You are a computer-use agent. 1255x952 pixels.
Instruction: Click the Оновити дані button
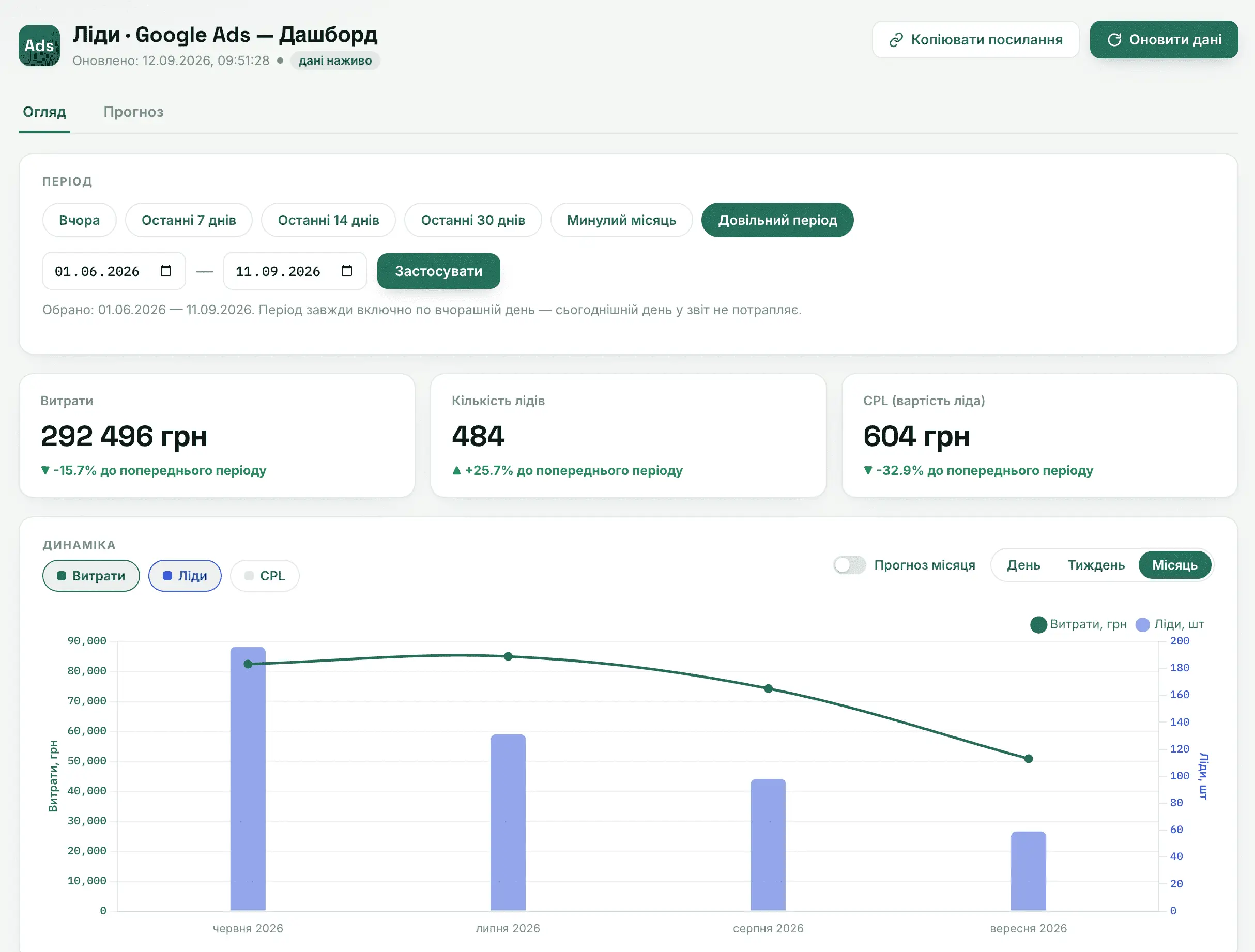pos(1164,40)
